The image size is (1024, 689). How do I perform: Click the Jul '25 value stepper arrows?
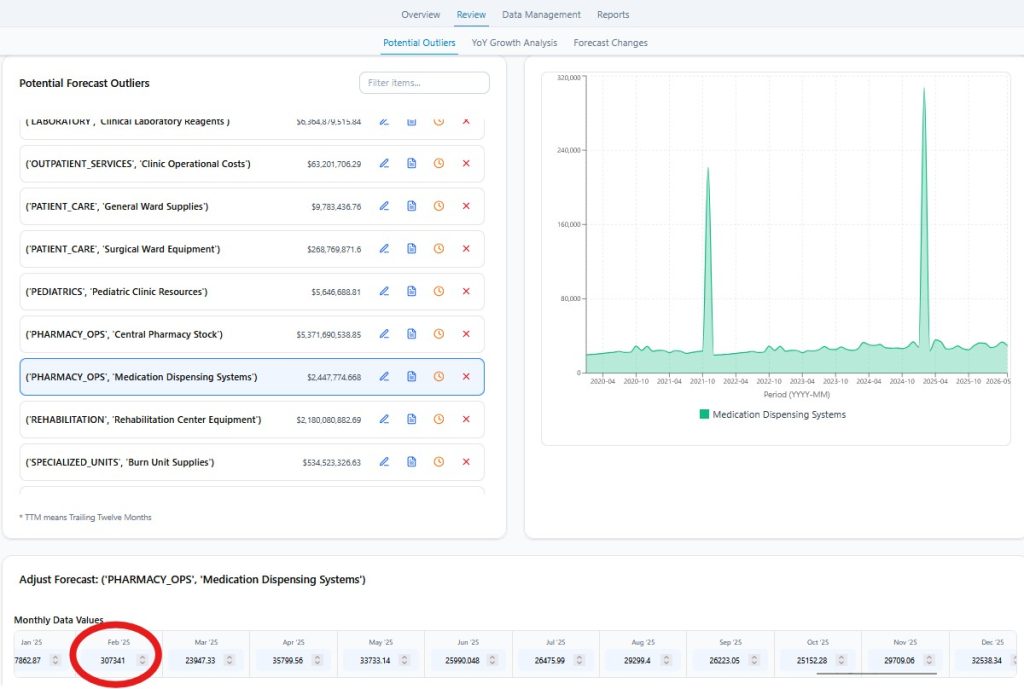pos(579,660)
